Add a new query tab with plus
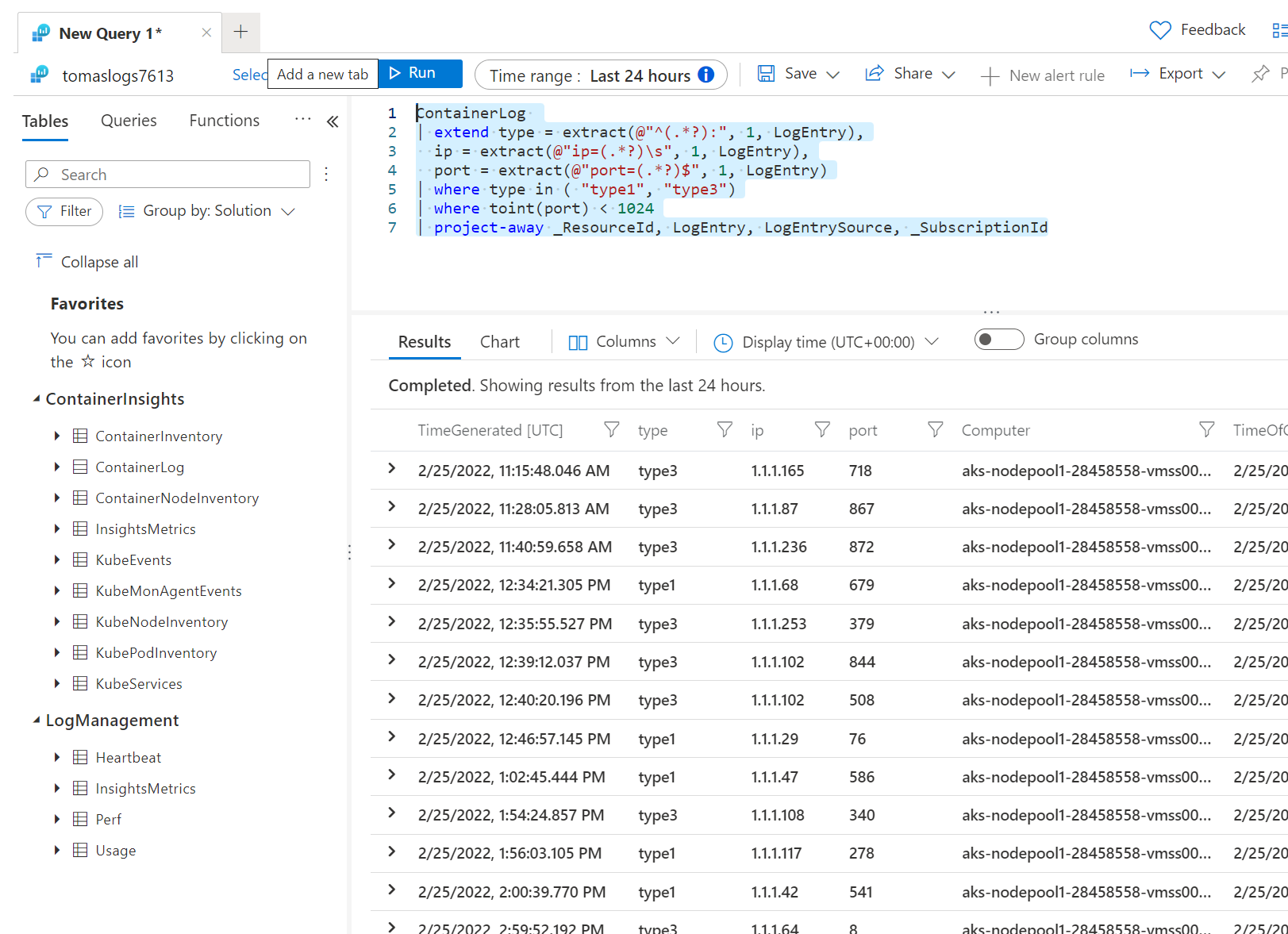Viewport: 1288px width, 934px height. click(x=241, y=32)
